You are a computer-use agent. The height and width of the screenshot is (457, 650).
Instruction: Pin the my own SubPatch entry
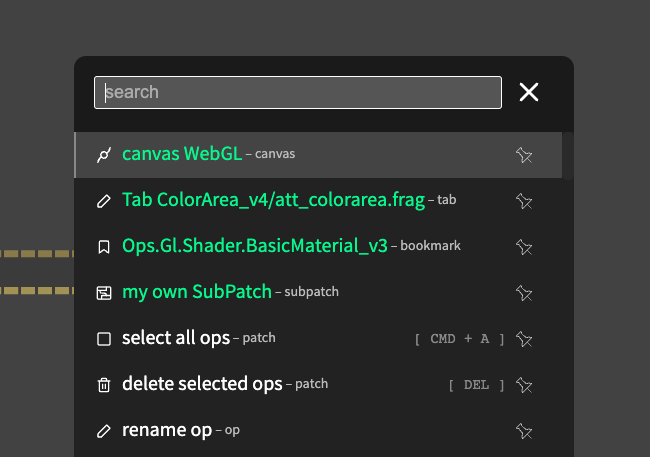pyautogui.click(x=524, y=293)
